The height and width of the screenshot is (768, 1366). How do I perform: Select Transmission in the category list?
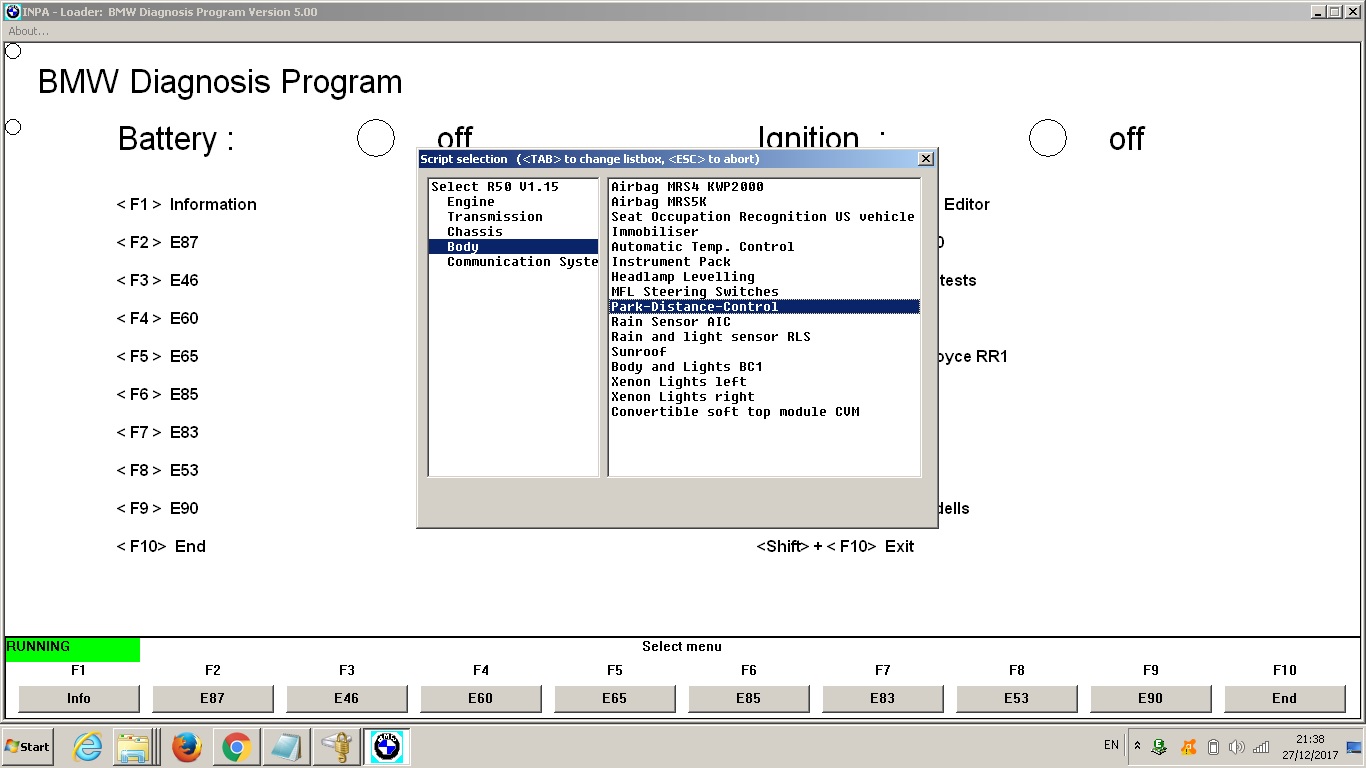click(494, 217)
